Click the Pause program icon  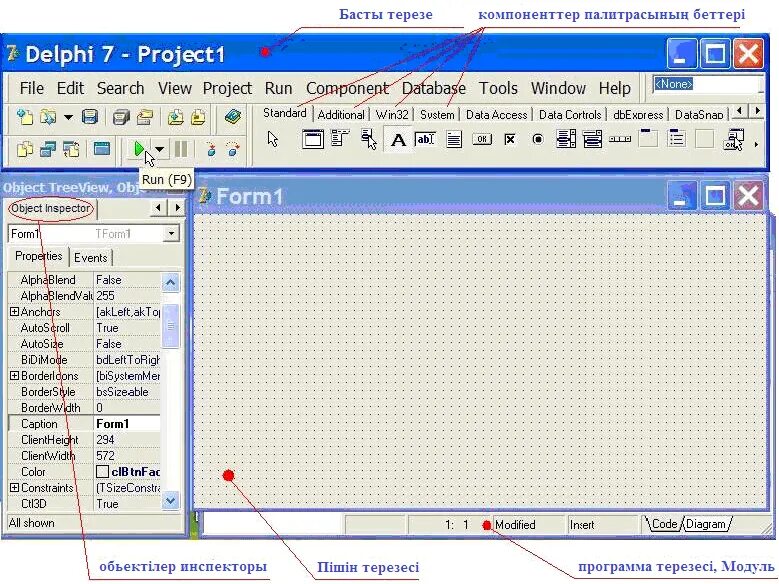(181, 149)
